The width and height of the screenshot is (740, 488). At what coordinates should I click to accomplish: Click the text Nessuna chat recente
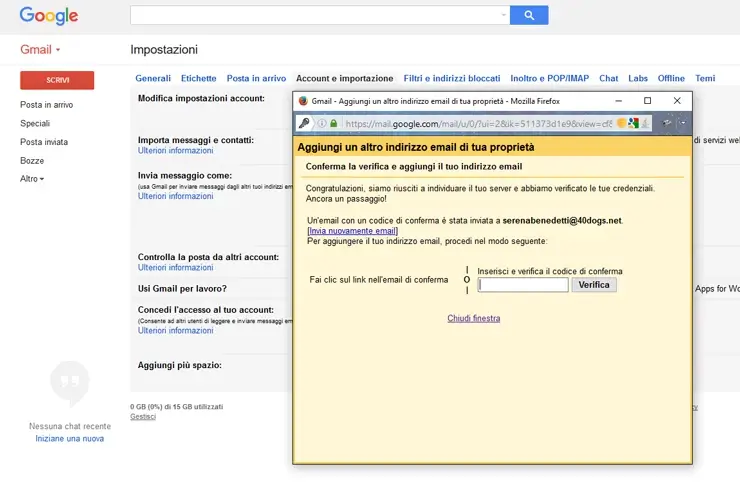tap(70, 426)
